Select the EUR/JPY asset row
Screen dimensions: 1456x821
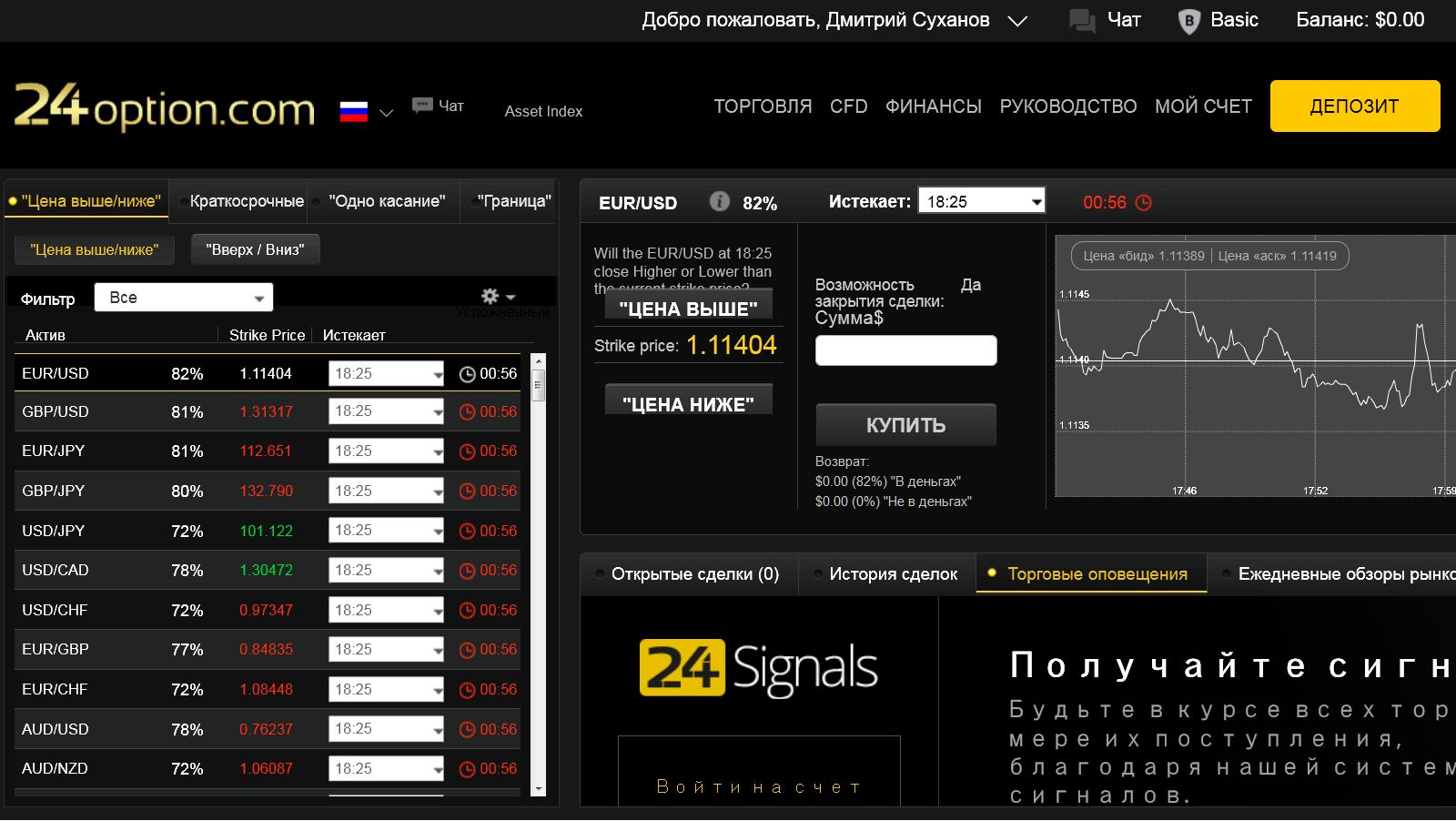click(267, 451)
